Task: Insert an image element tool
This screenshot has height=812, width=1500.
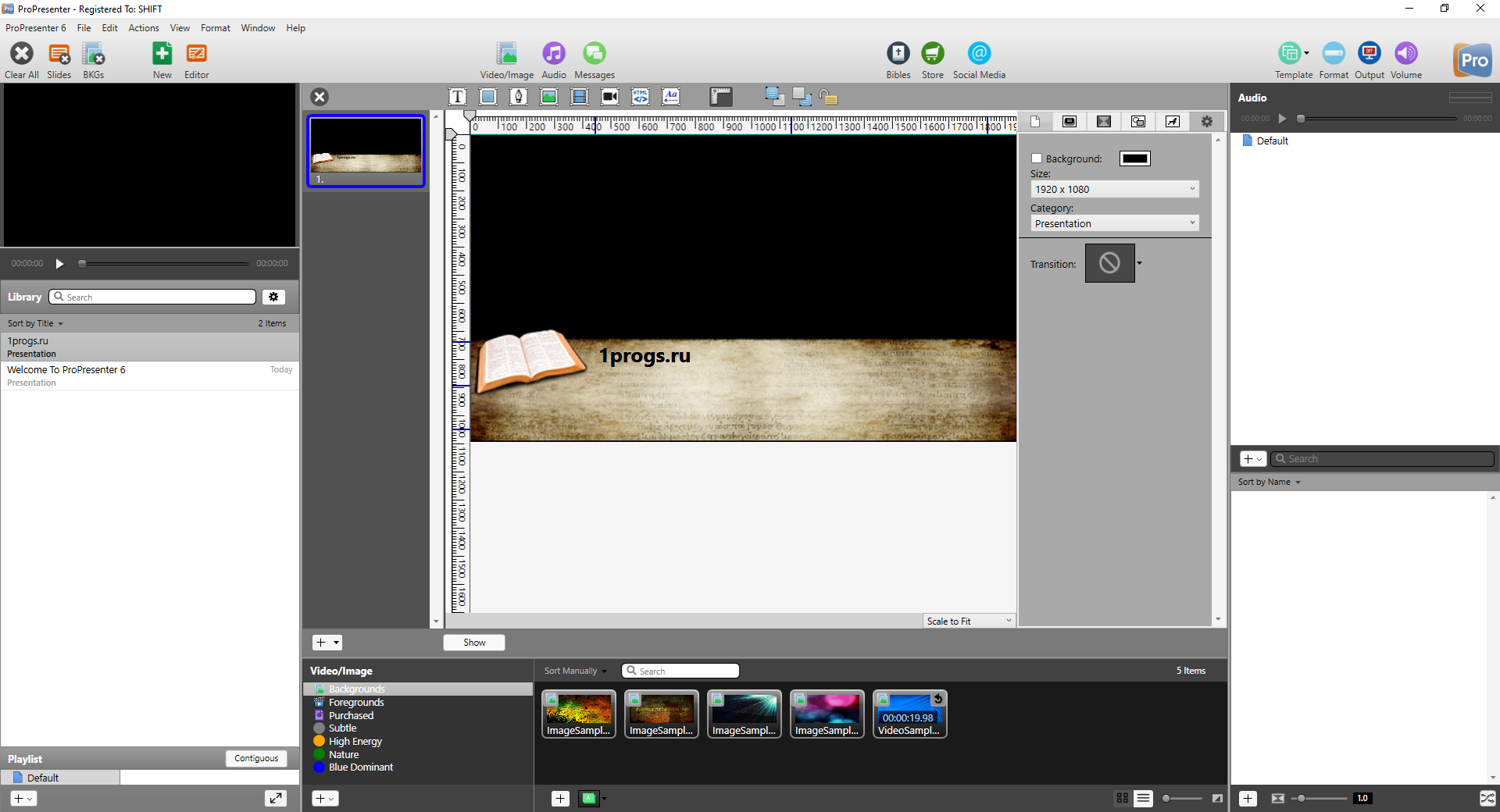Action: pos(549,97)
